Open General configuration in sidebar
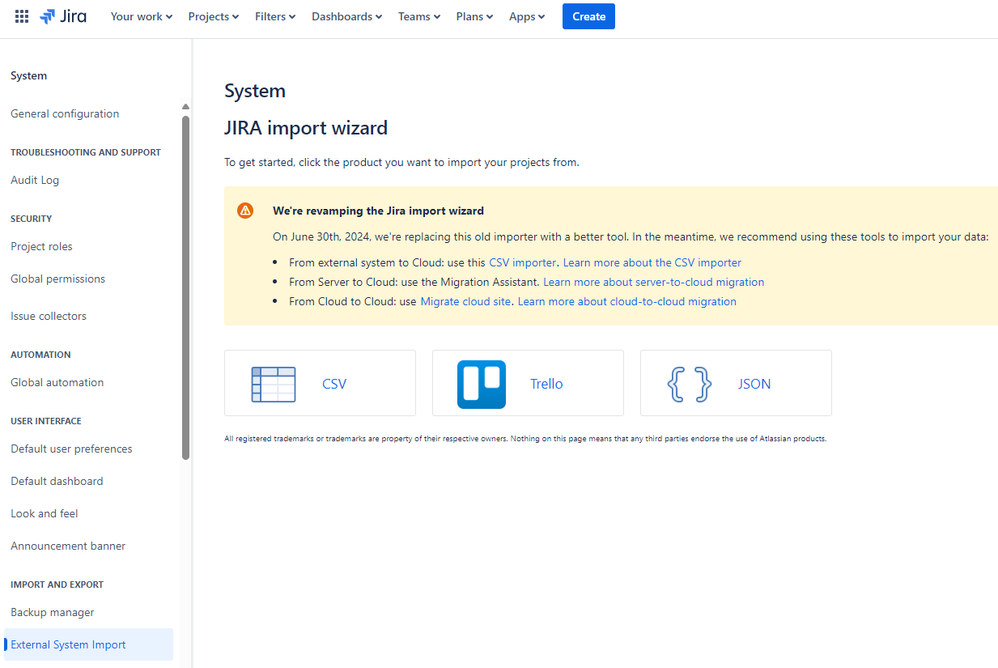The height and width of the screenshot is (668, 998). (x=65, y=114)
